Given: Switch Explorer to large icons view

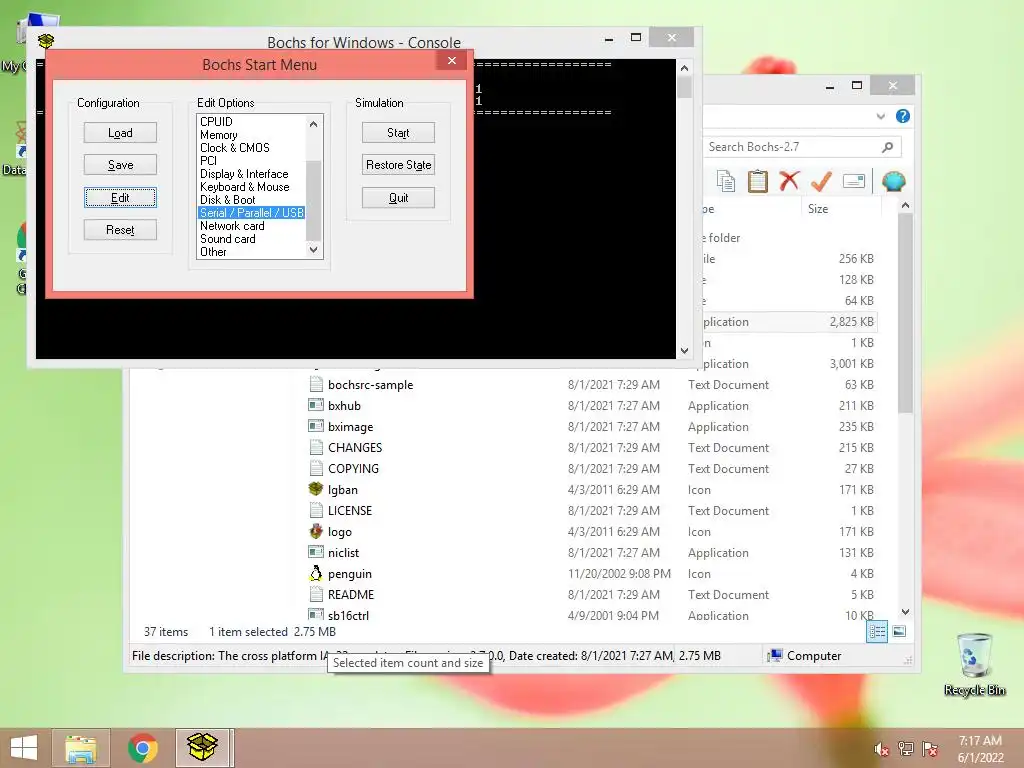Looking at the screenshot, I should click(899, 632).
